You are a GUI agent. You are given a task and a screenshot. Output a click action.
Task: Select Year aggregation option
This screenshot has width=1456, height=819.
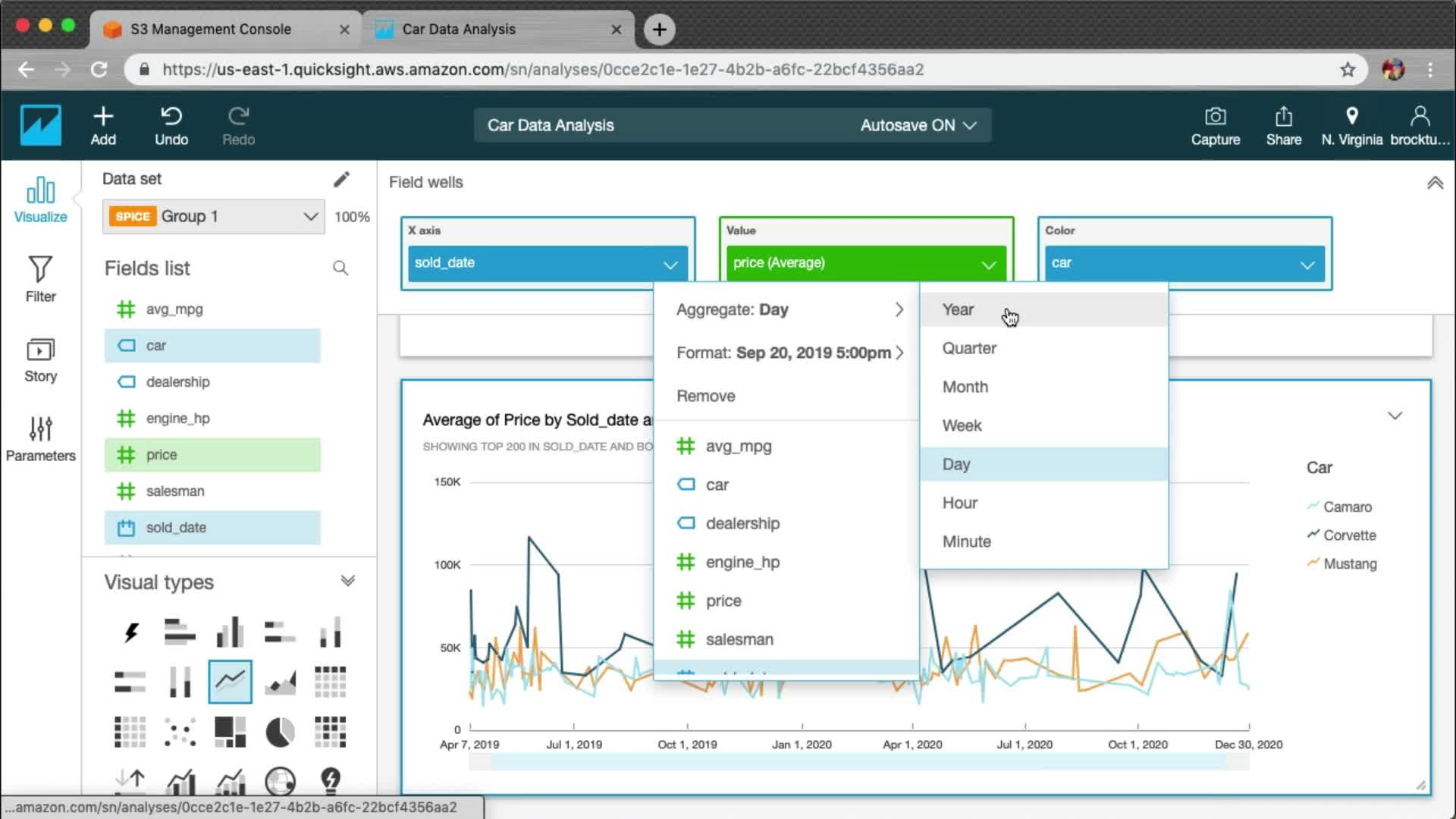(x=958, y=309)
